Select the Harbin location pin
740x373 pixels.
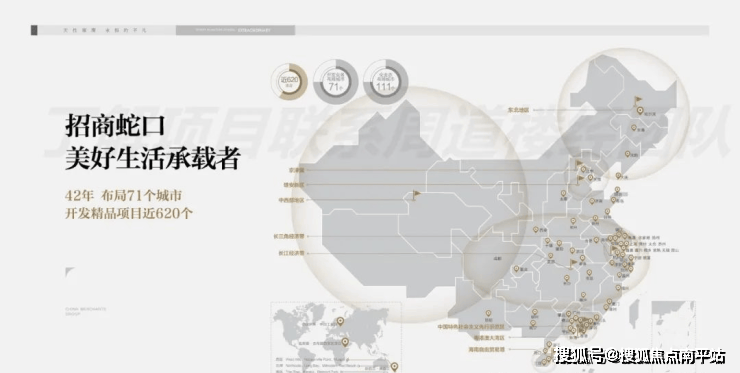click(x=640, y=110)
